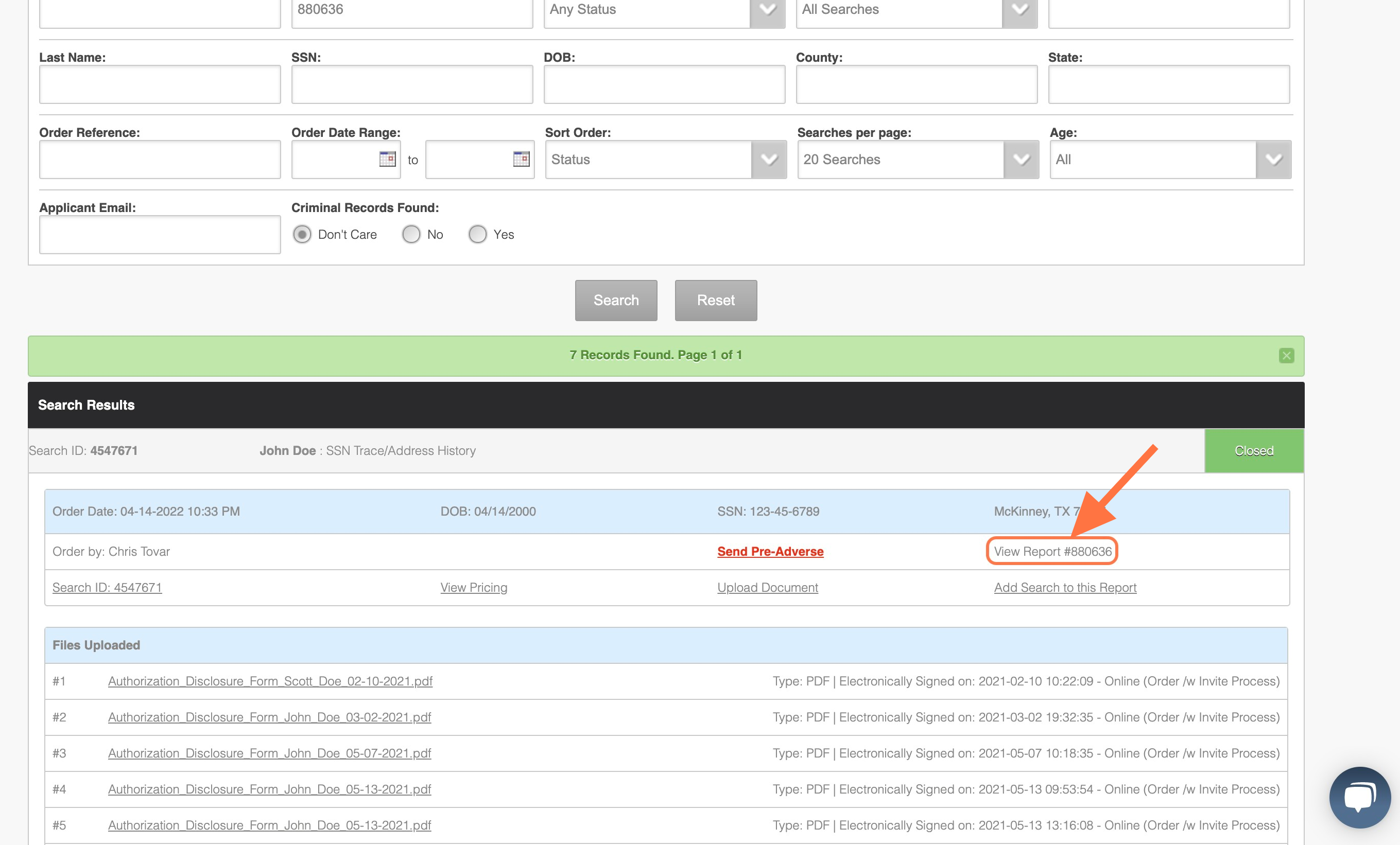Image resolution: width=1400 pixels, height=845 pixels.
Task: Open file #4 John_Doe_05-13-2021.pdf
Action: [269, 789]
